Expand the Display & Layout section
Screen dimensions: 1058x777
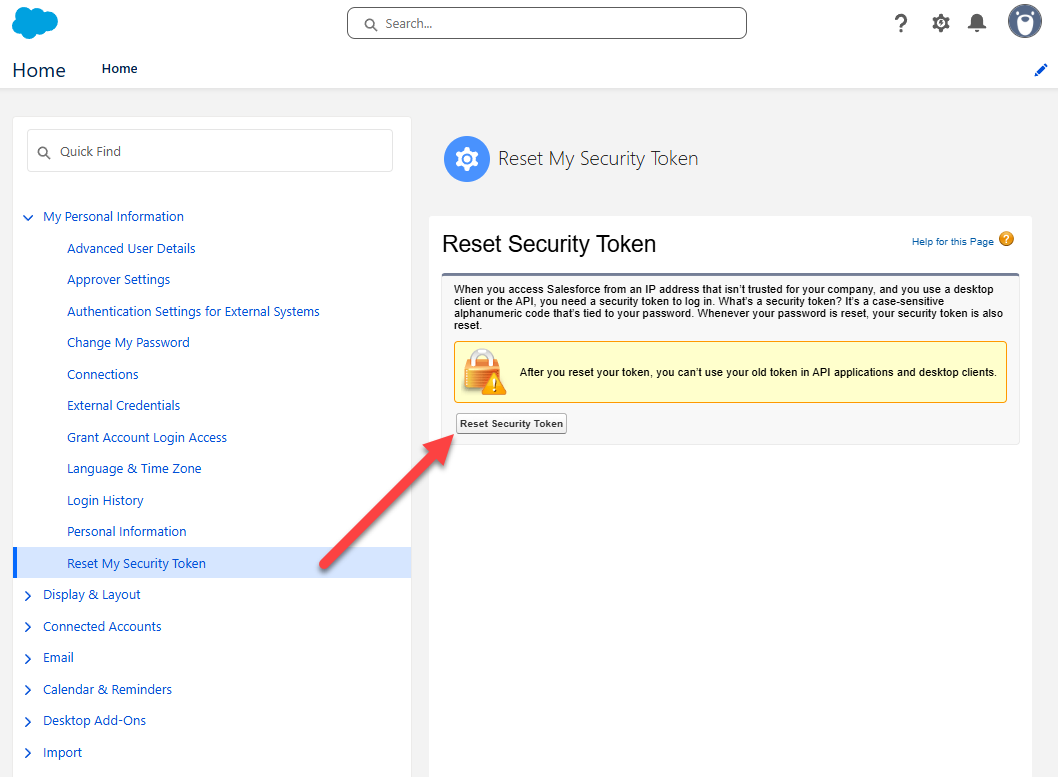[28, 595]
